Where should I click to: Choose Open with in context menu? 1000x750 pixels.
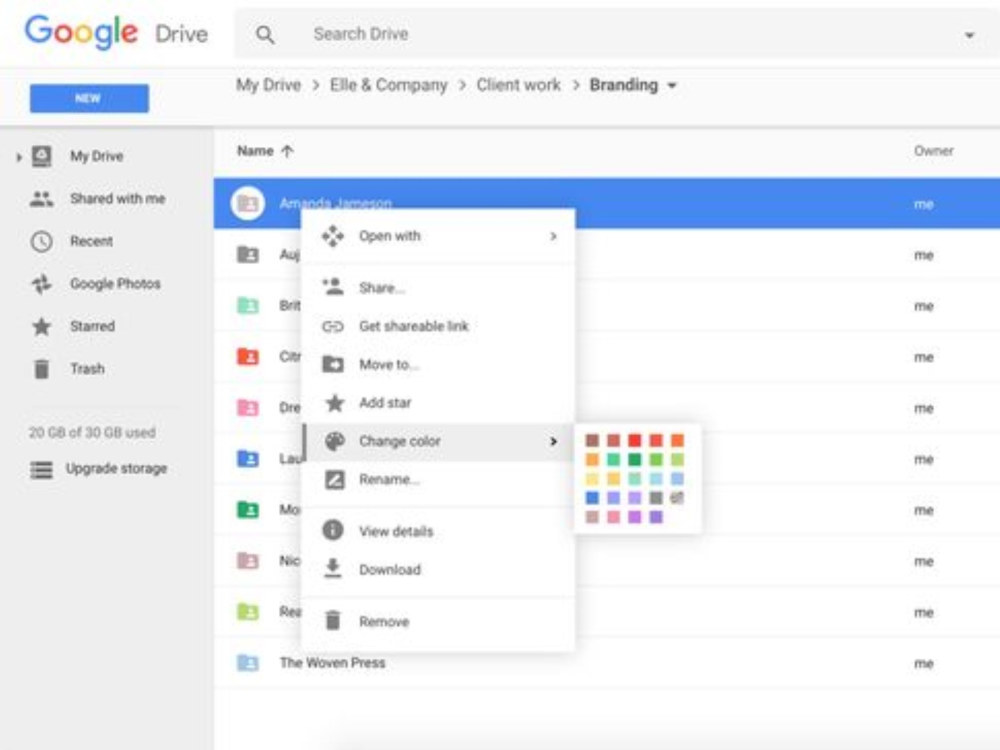point(438,236)
